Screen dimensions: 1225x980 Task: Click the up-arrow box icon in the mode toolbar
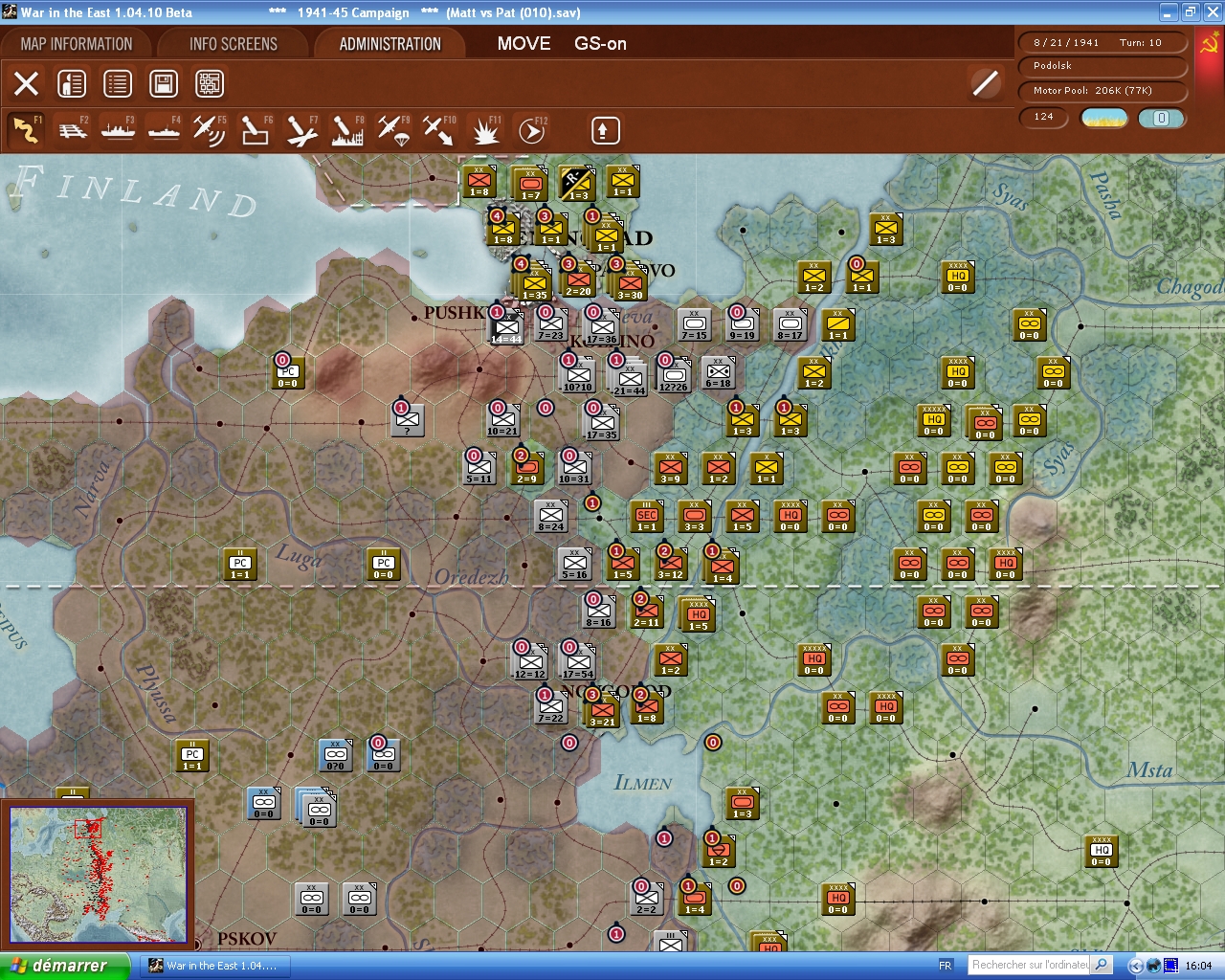(x=605, y=130)
